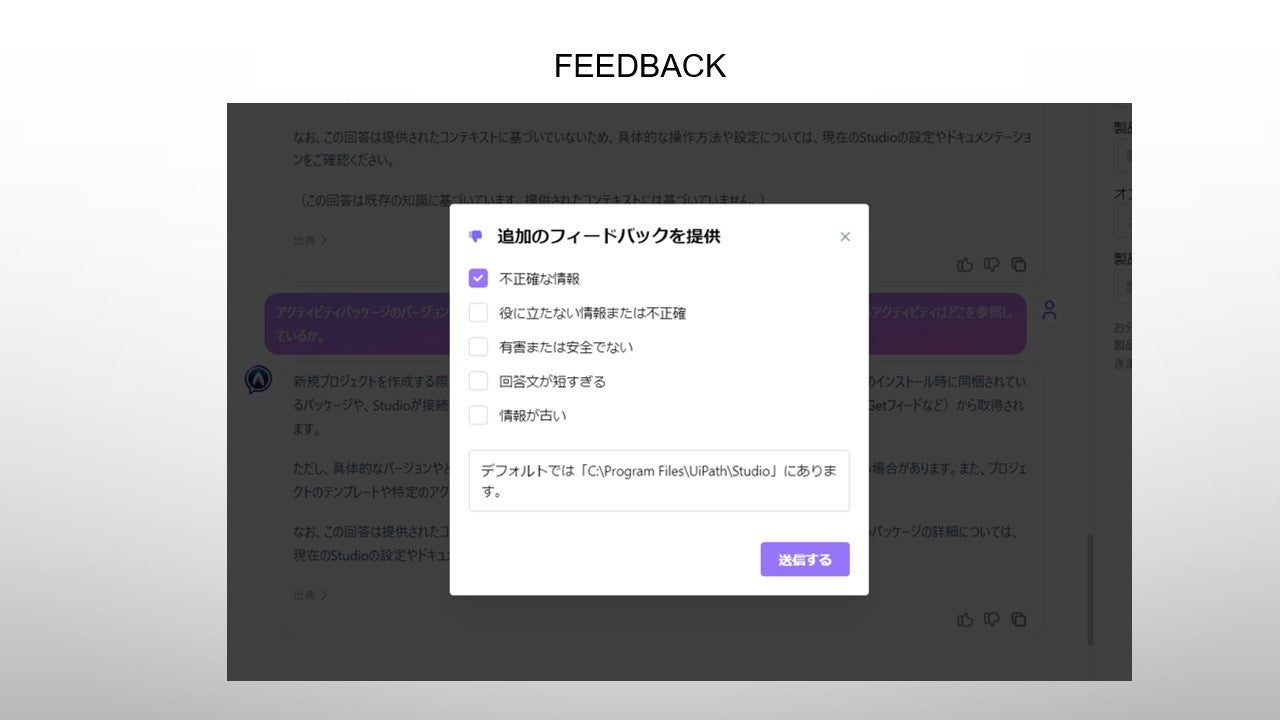
Task: Copy the upper answer text
Action: click(x=1019, y=264)
